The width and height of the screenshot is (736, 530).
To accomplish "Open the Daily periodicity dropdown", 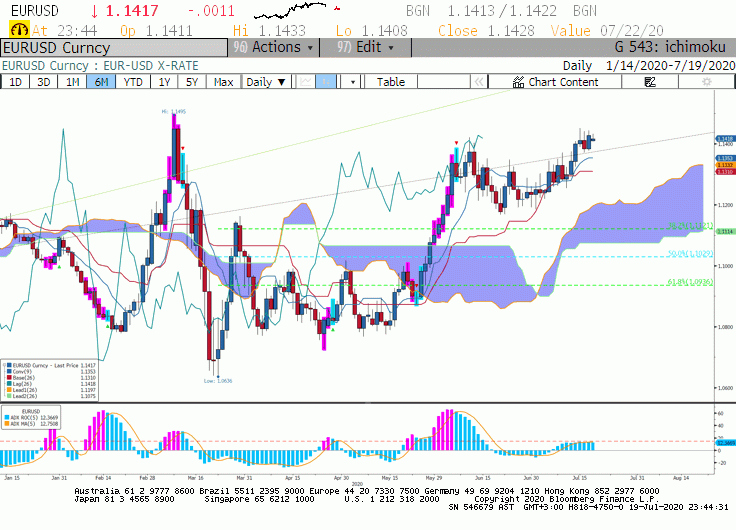I will [266, 82].
